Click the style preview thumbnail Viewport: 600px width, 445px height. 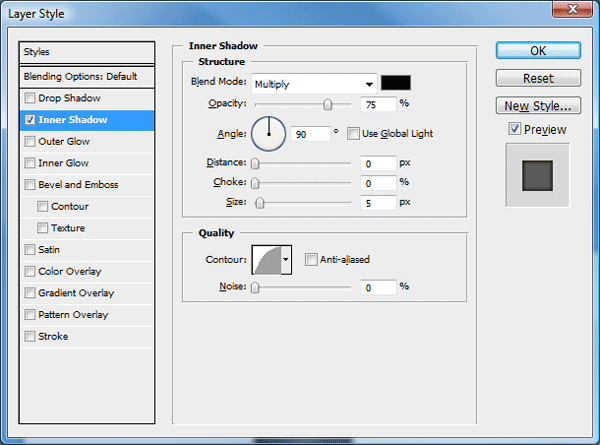pyautogui.click(x=538, y=176)
